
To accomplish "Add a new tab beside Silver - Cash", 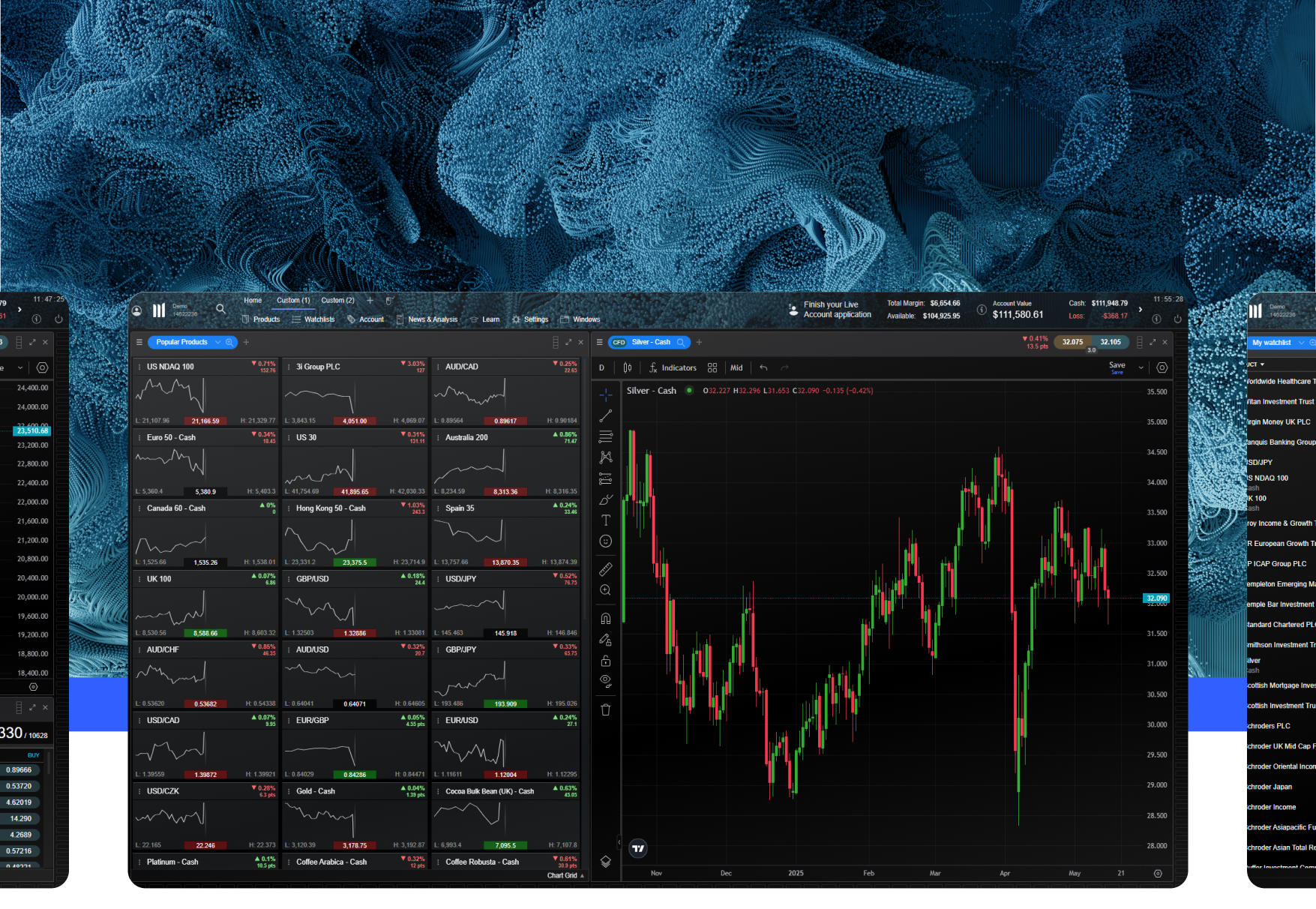I will pyautogui.click(x=699, y=342).
